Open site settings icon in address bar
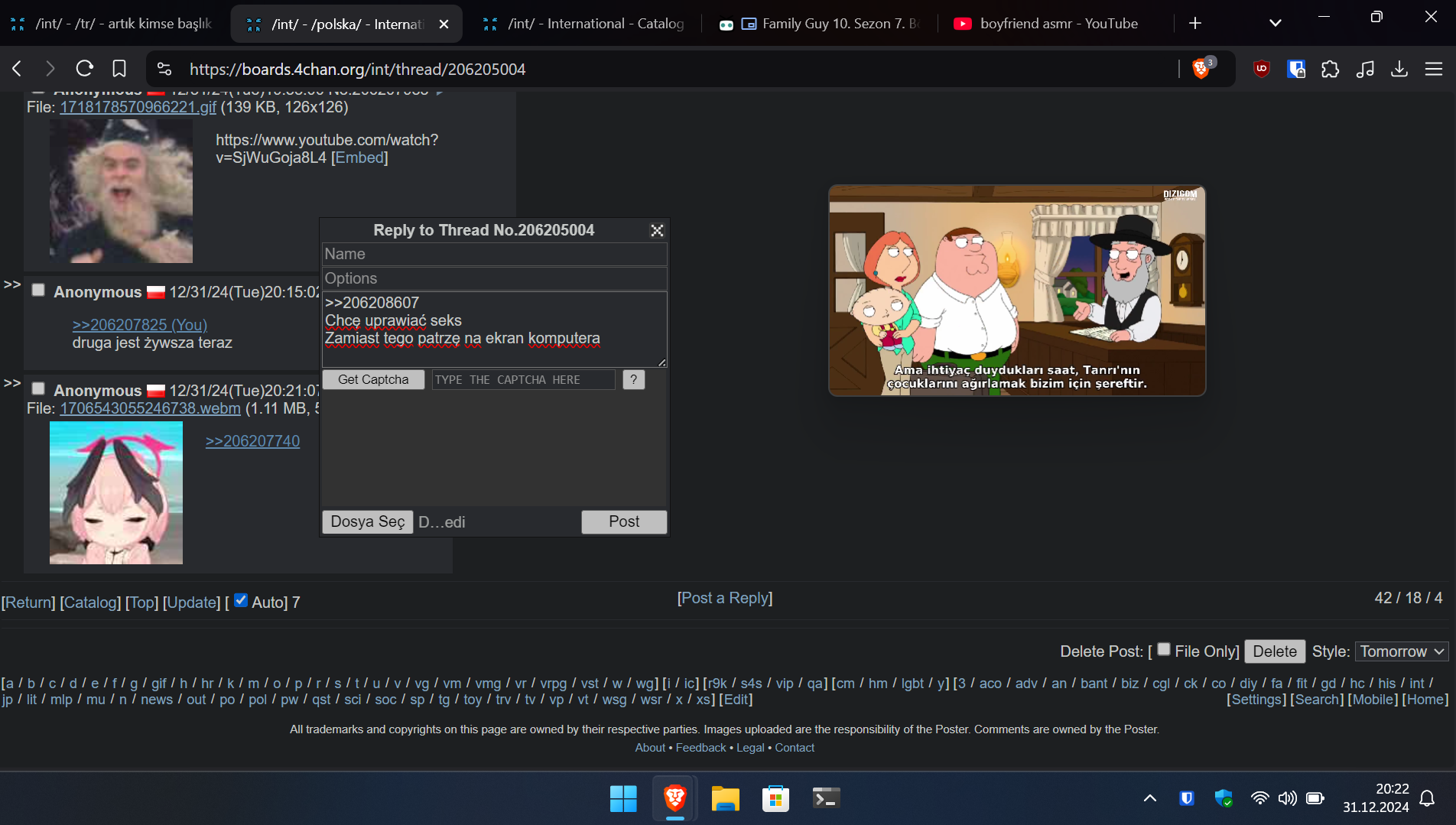 coord(164,69)
